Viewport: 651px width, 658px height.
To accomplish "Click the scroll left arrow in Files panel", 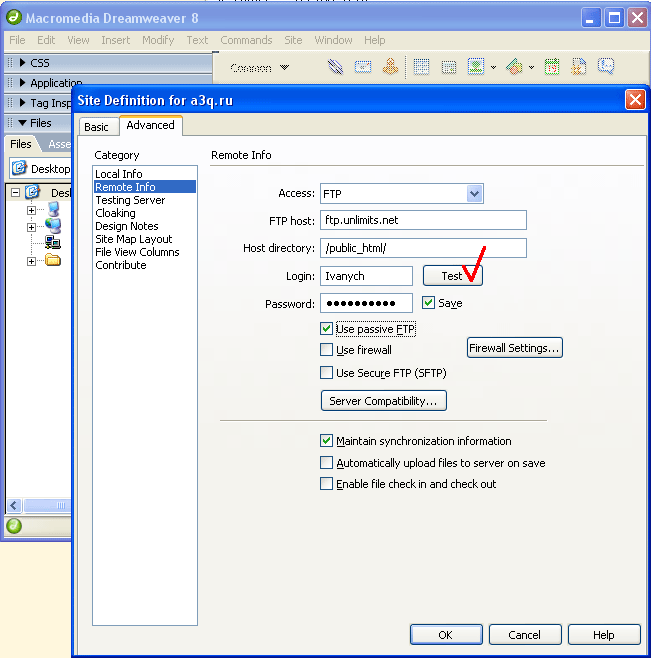I will (x=14, y=505).
